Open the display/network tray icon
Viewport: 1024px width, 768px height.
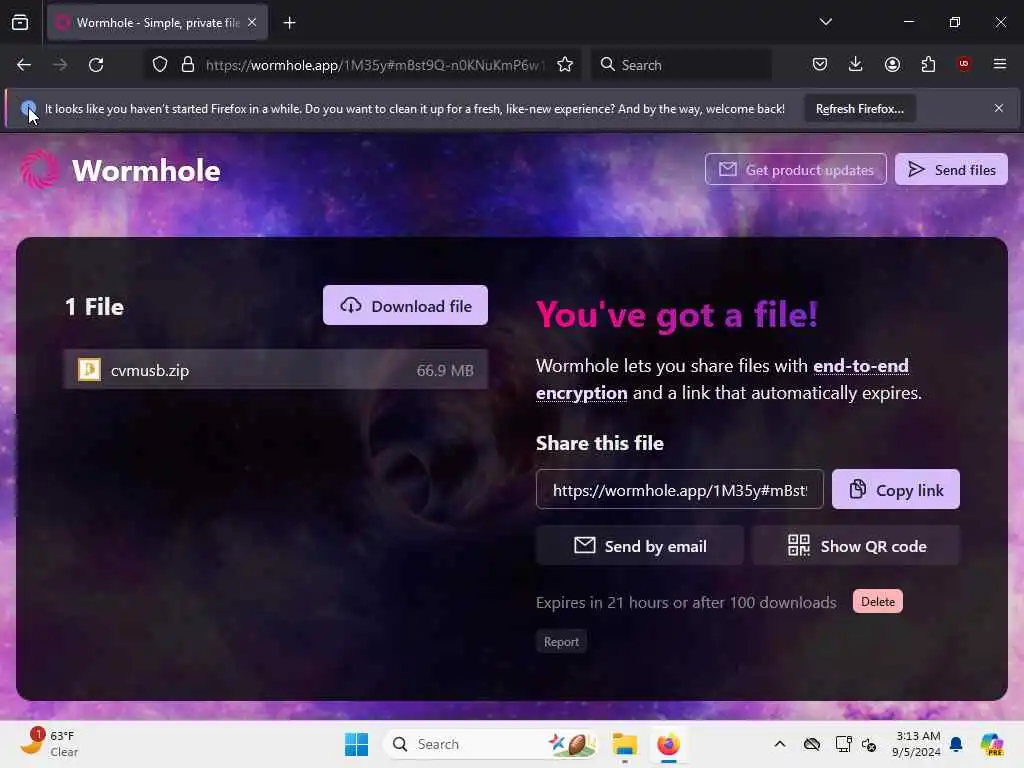(x=843, y=744)
